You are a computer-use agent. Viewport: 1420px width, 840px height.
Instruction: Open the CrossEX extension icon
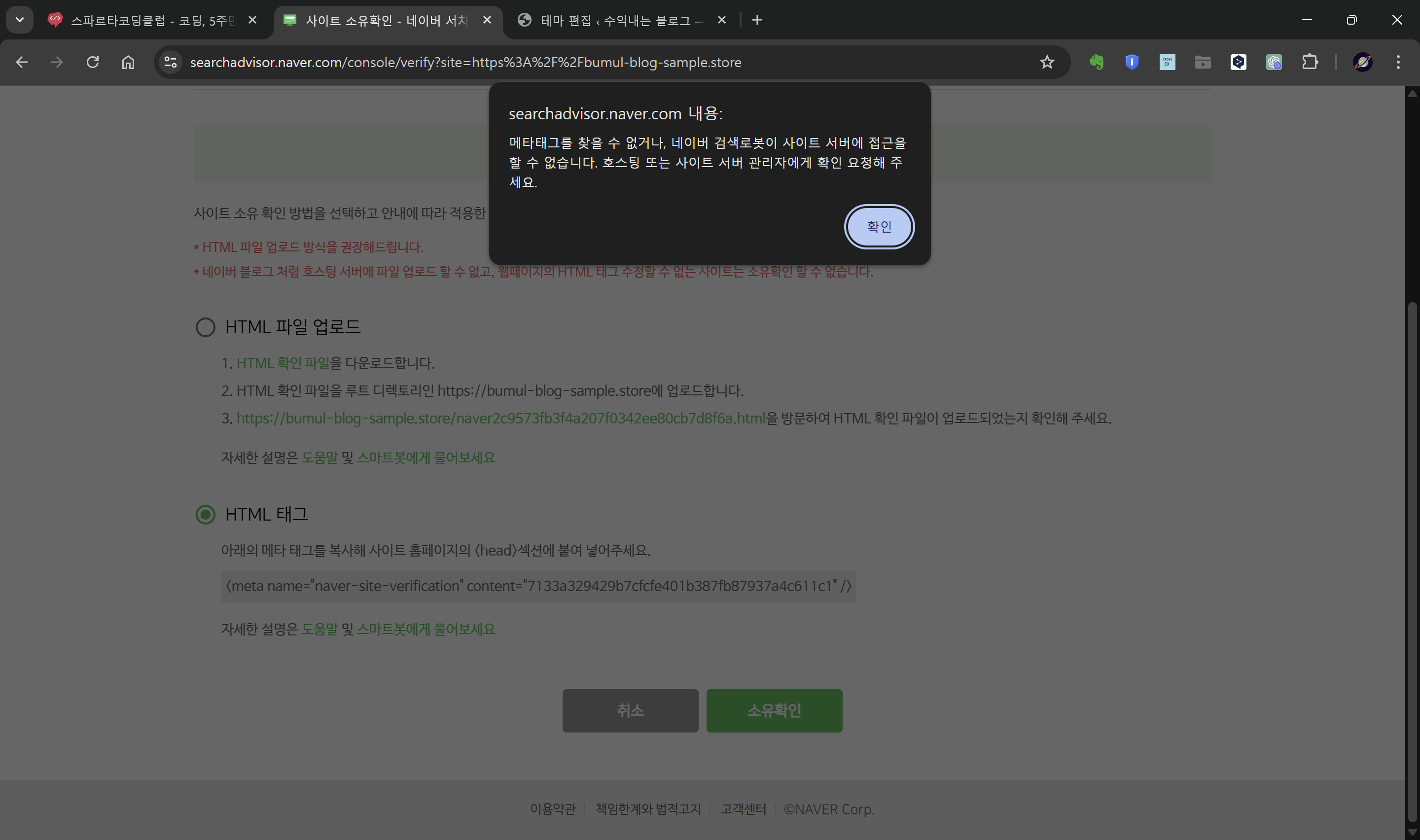click(x=1167, y=62)
